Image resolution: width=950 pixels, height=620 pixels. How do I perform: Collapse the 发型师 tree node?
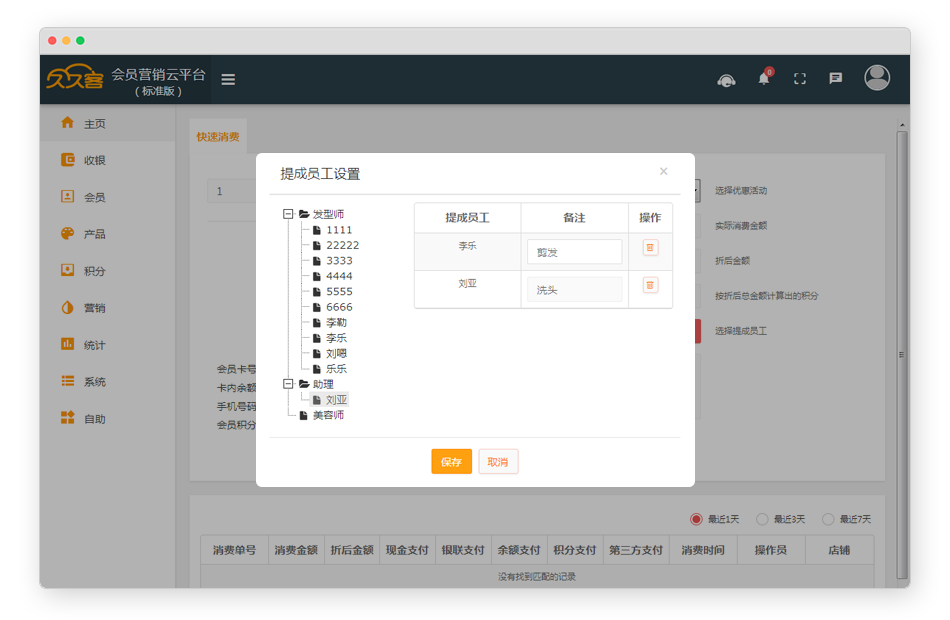(x=288, y=214)
